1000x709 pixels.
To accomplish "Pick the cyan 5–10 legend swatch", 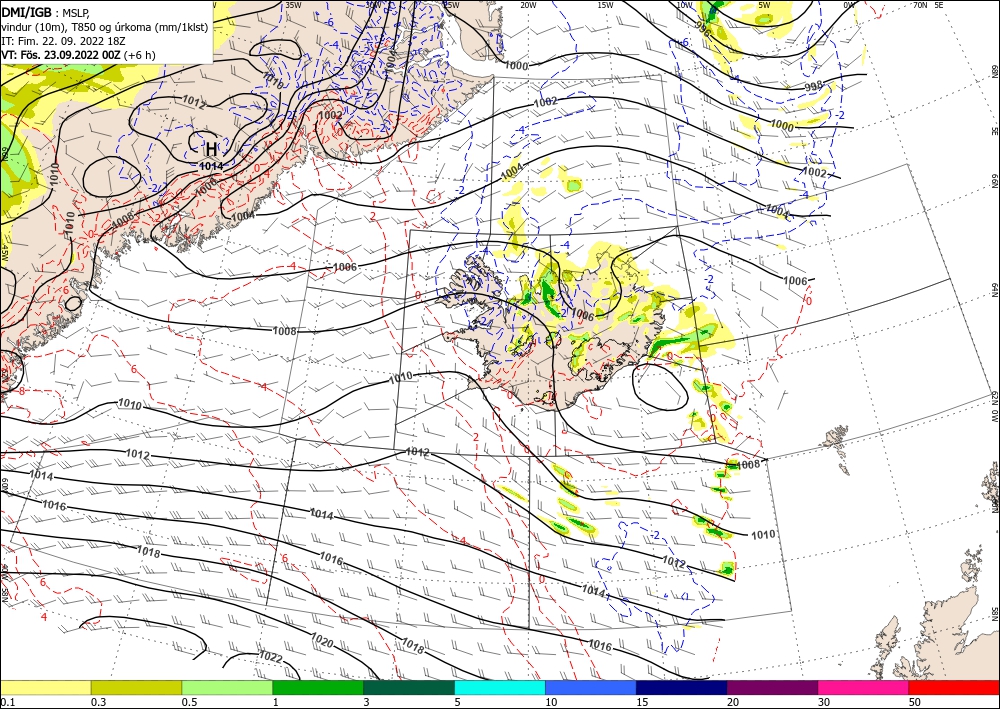I will [x=500, y=687].
